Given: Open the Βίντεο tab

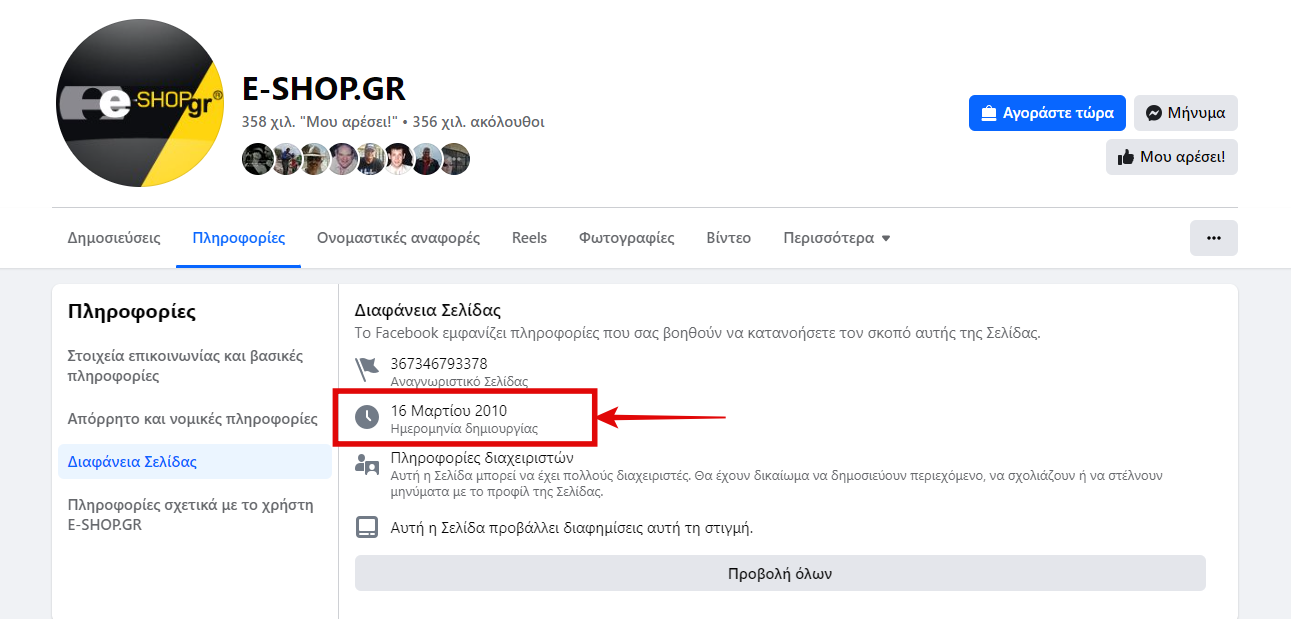Looking at the screenshot, I should coord(728,238).
